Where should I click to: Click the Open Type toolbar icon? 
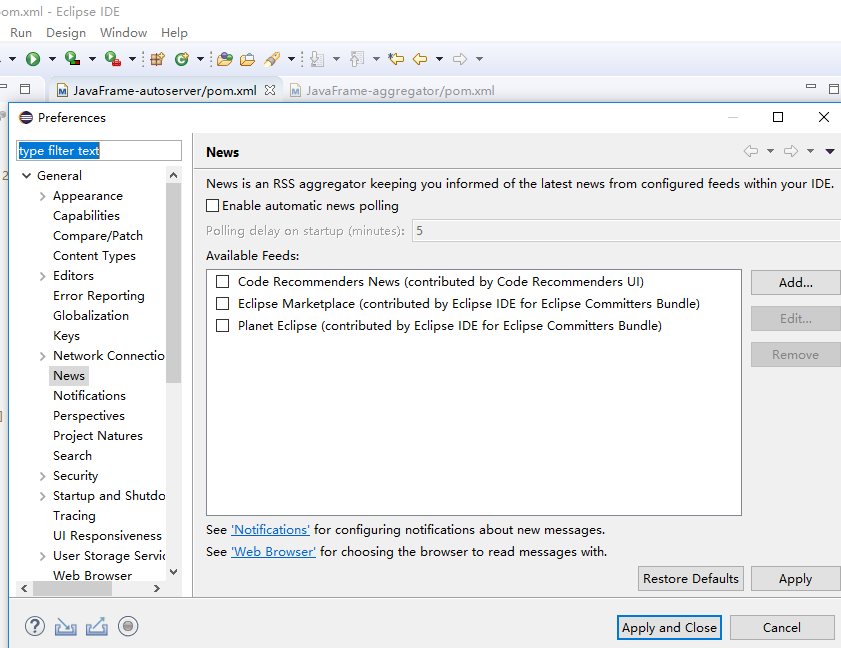225,58
